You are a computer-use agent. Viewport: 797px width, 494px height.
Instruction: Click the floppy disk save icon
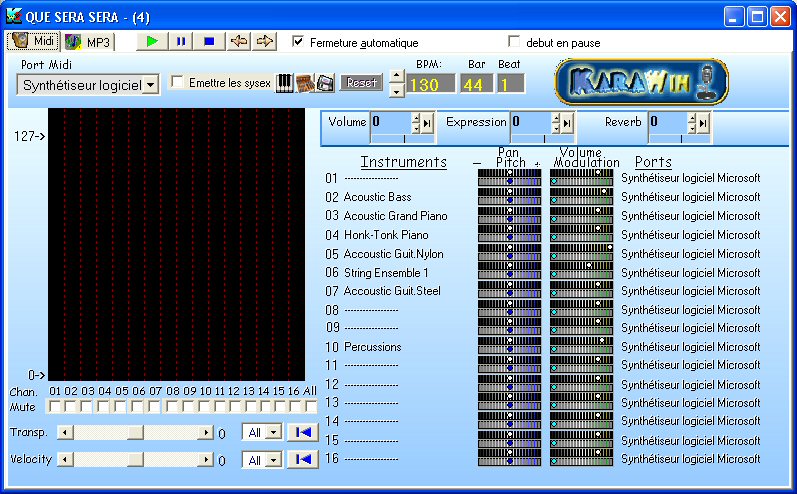(325, 83)
